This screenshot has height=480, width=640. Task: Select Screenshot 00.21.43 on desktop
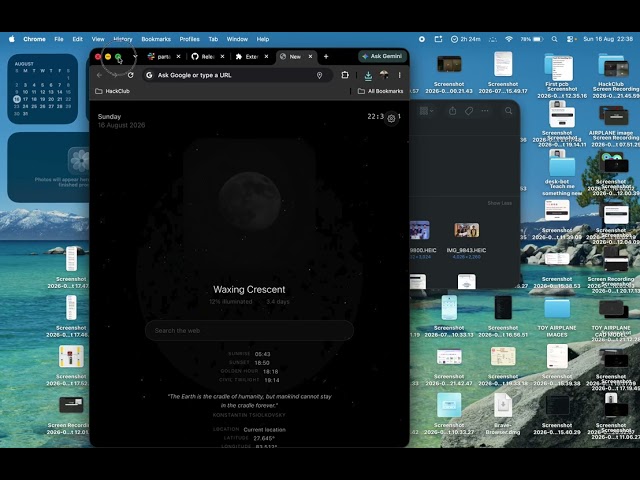[x=449, y=64]
